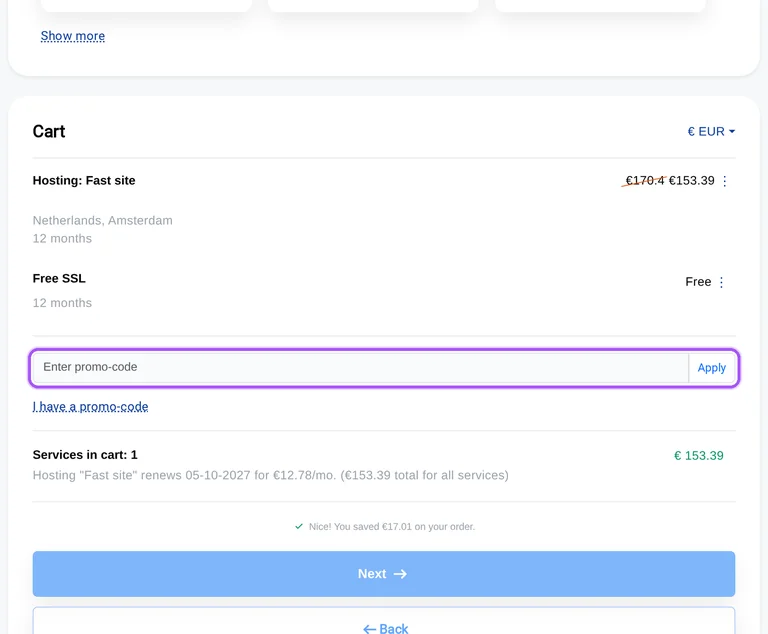Click the Free SSL item label
The height and width of the screenshot is (634, 768).
tap(59, 278)
